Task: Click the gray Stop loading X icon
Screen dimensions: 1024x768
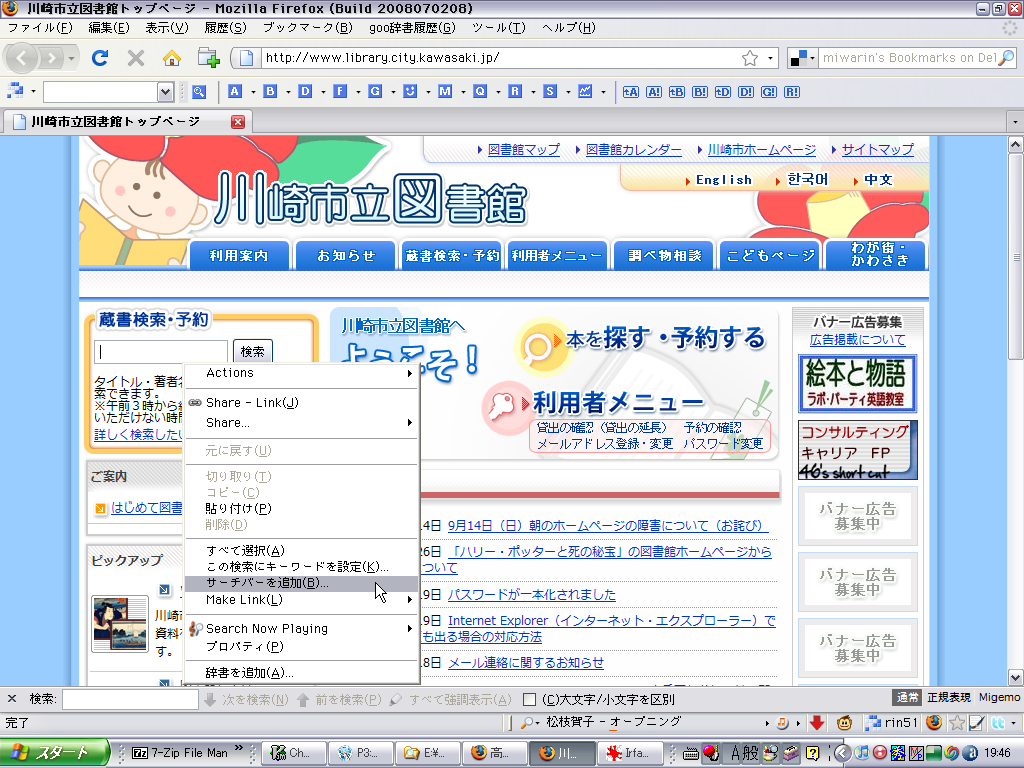Action: [136, 58]
